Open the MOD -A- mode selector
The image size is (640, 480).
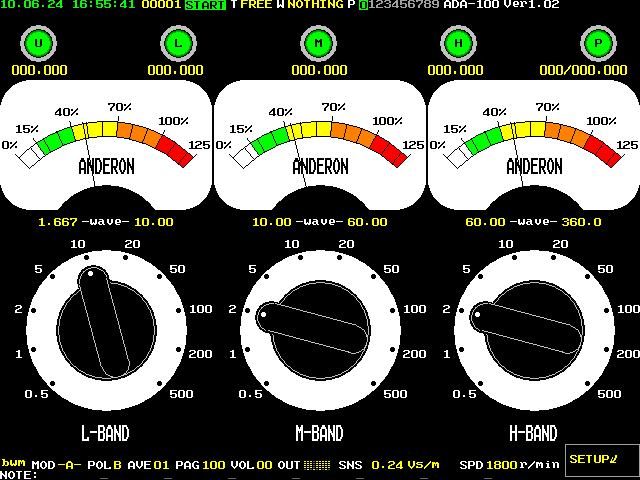click(x=55, y=465)
